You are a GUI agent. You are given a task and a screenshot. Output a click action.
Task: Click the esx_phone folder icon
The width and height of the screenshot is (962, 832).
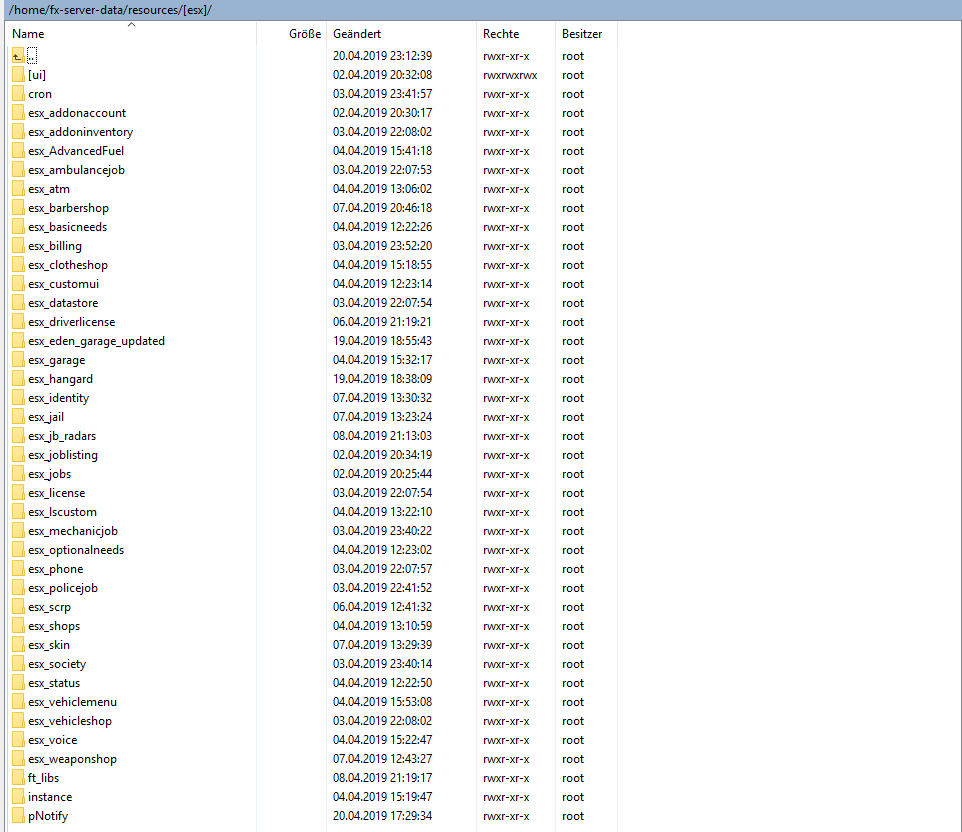tap(18, 569)
